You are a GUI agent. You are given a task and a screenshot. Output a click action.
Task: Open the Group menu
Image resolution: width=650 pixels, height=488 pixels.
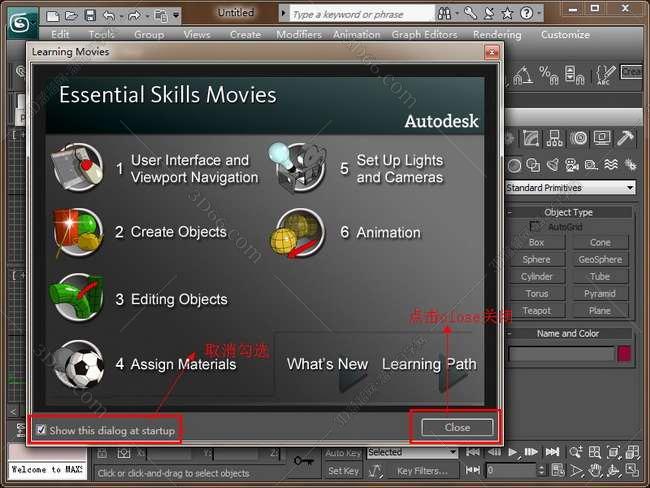click(x=149, y=34)
